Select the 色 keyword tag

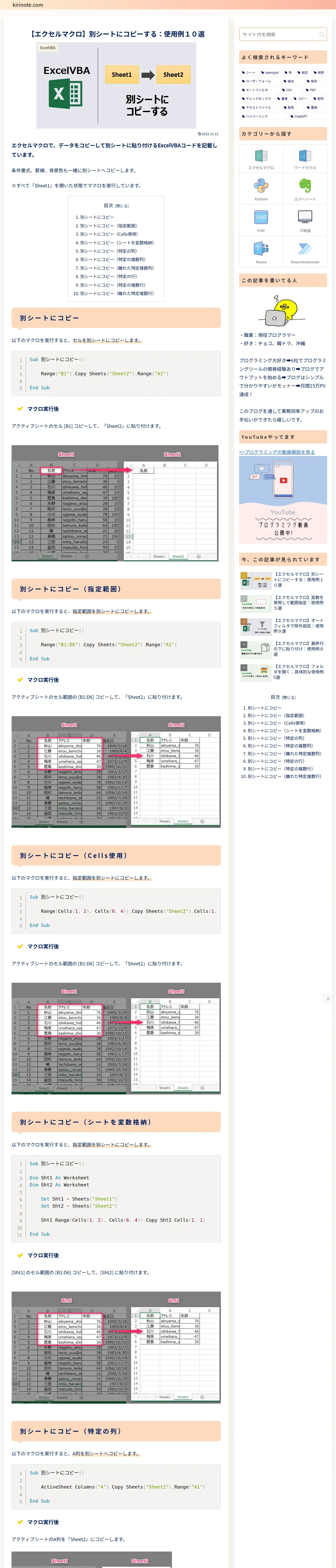point(288,72)
